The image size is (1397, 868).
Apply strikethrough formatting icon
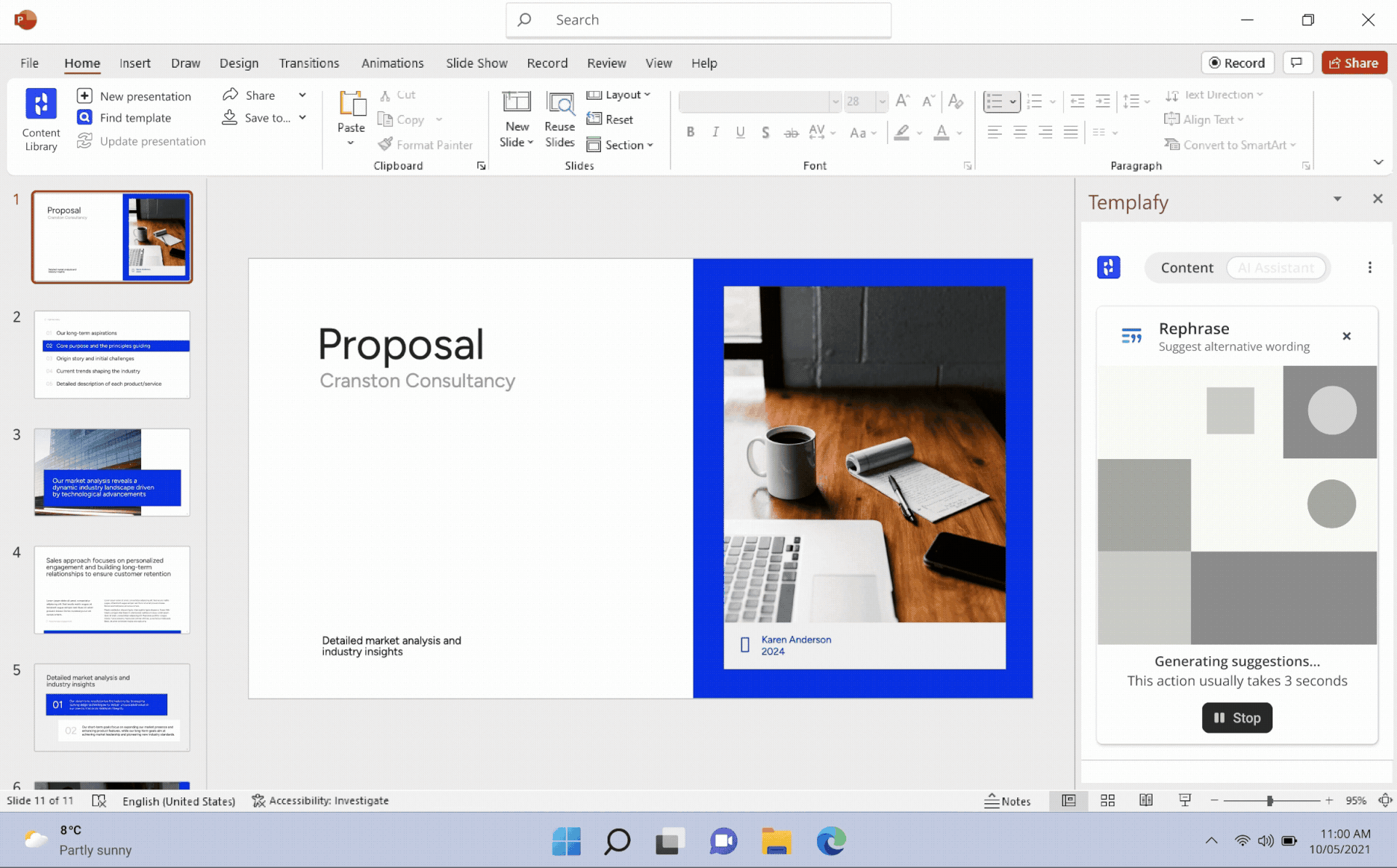(791, 133)
